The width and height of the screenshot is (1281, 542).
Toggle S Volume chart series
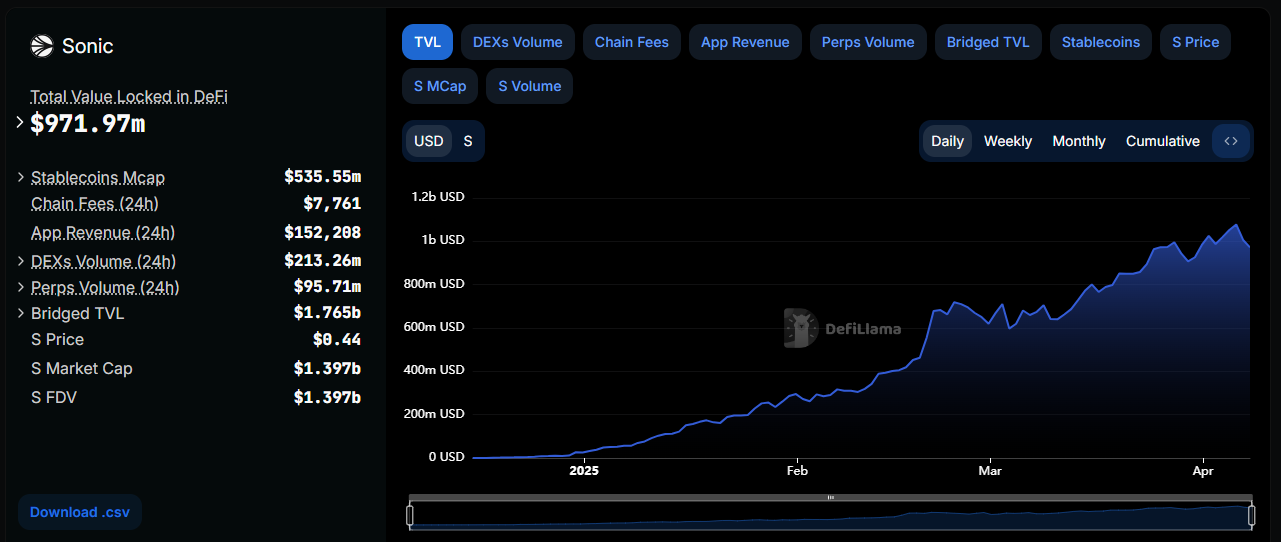pyautogui.click(x=530, y=86)
